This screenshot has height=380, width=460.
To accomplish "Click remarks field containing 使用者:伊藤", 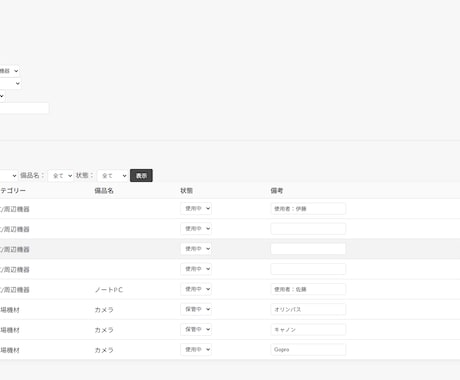I will click(308, 209).
